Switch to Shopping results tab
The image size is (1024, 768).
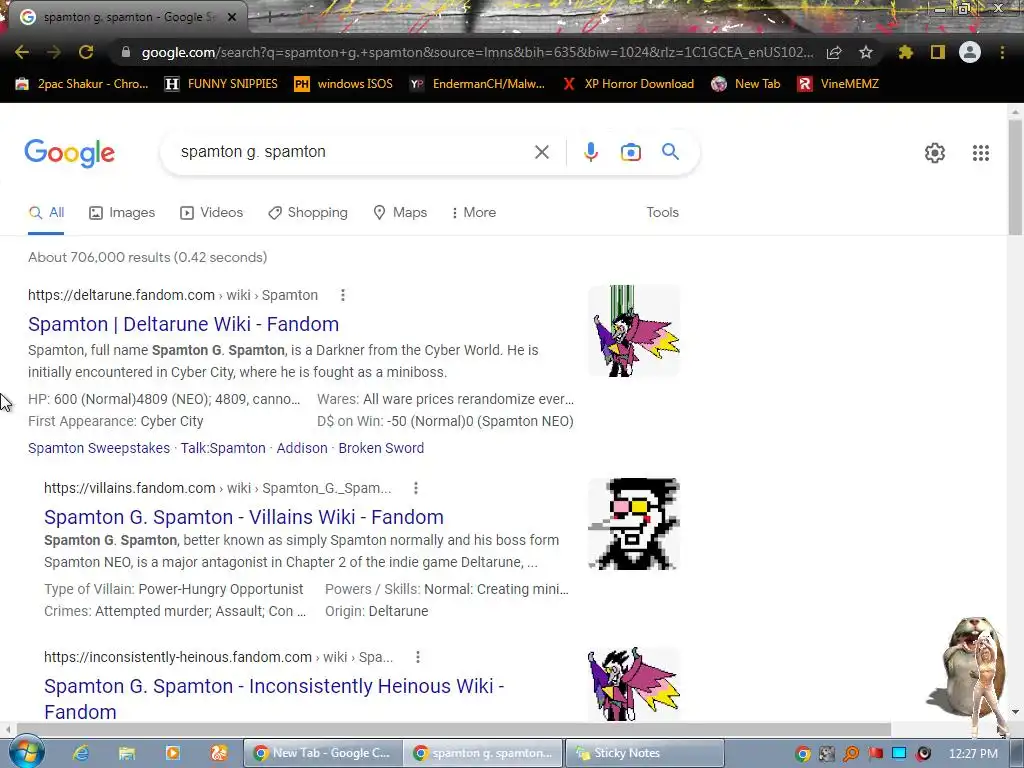point(308,212)
